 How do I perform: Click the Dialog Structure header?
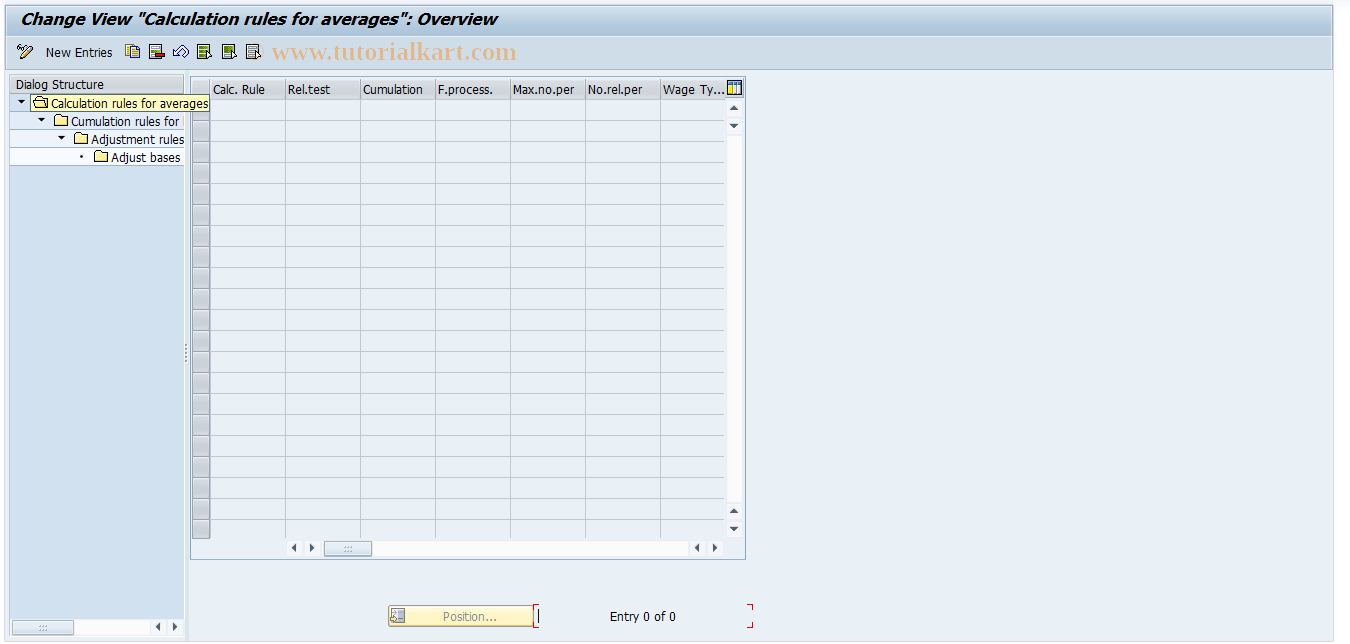pyautogui.click(x=96, y=85)
